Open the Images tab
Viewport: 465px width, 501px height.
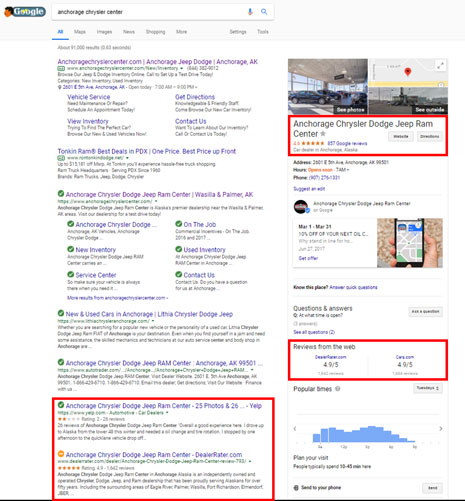pos(104,32)
